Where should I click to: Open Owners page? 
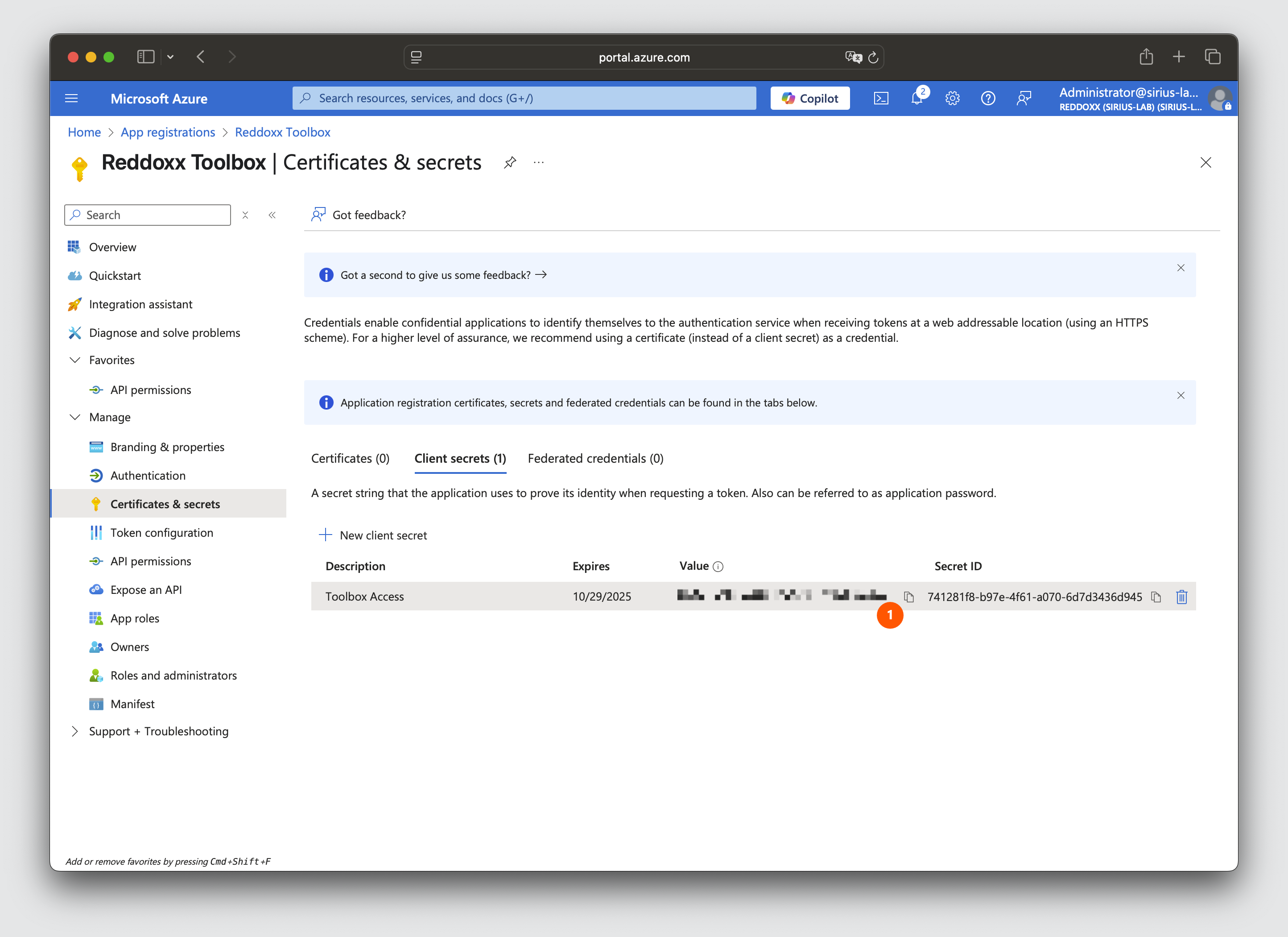click(x=129, y=647)
